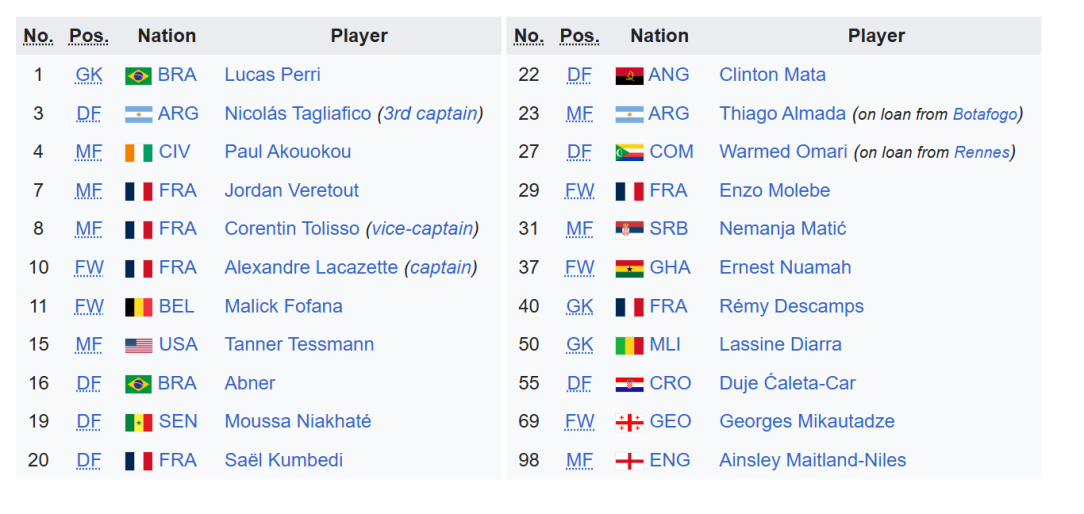Click the vice-captain link after Tolisso

[x=422, y=229]
